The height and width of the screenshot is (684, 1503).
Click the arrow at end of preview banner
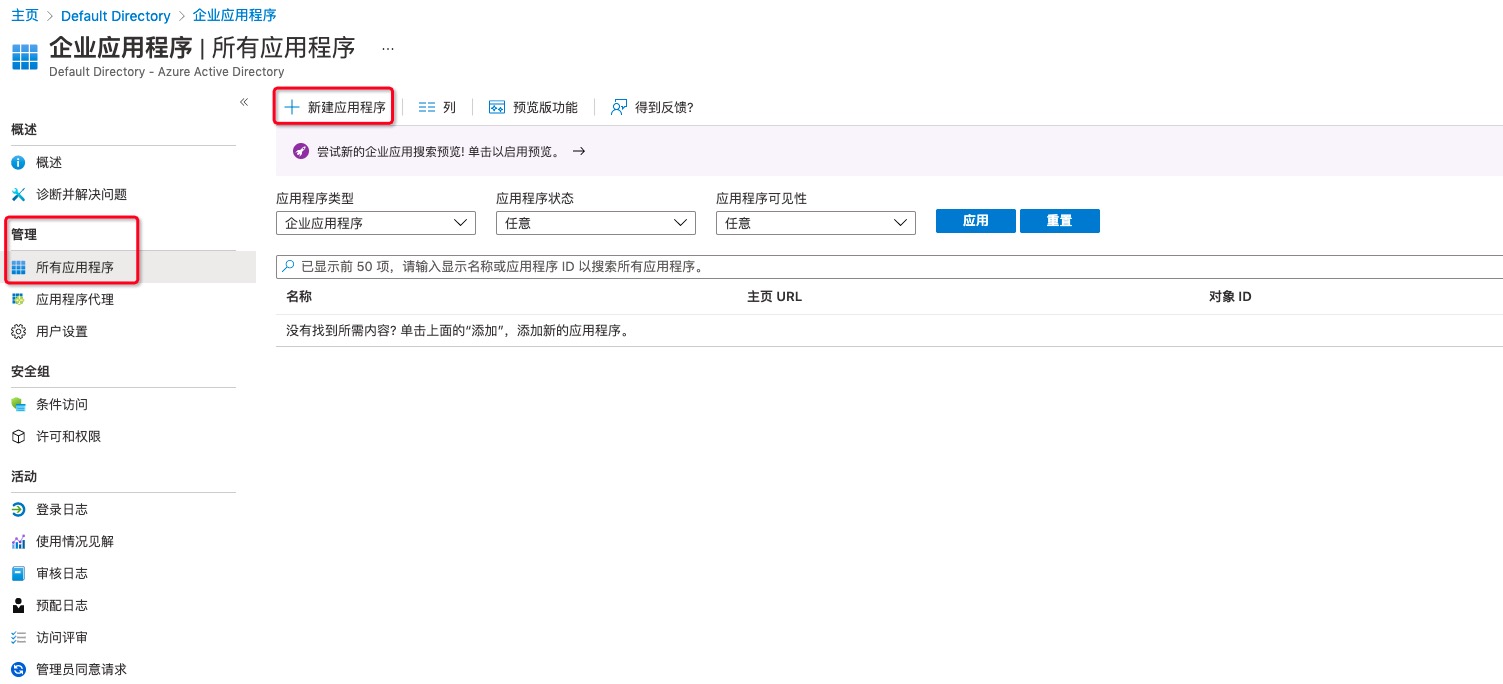pyautogui.click(x=578, y=151)
